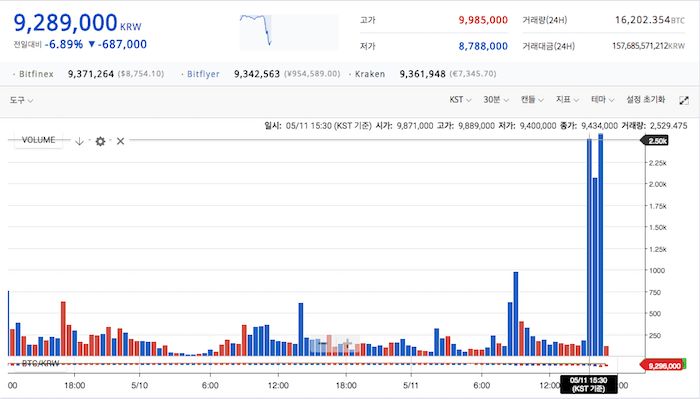The width and height of the screenshot is (700, 399).
Task: Open the 도구 tools dropdown
Action: click(x=21, y=100)
